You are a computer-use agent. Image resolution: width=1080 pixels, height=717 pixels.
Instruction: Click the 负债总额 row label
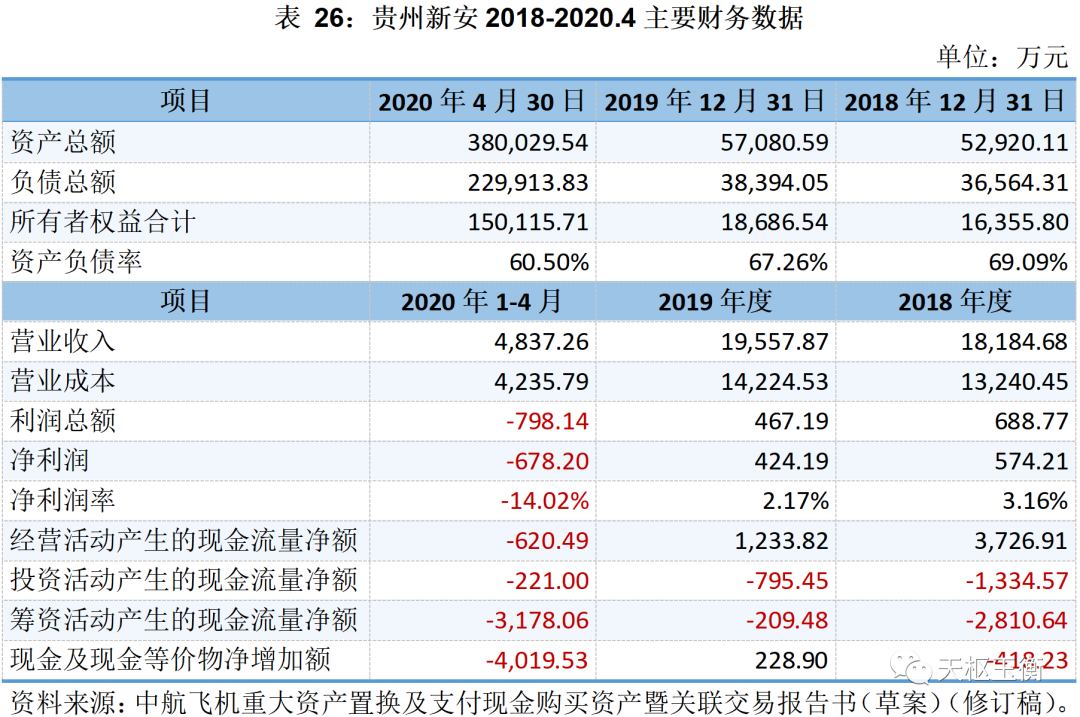[x=63, y=182]
